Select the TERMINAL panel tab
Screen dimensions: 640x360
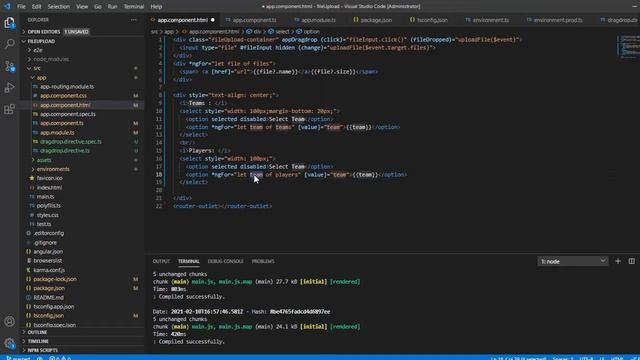[189, 261]
